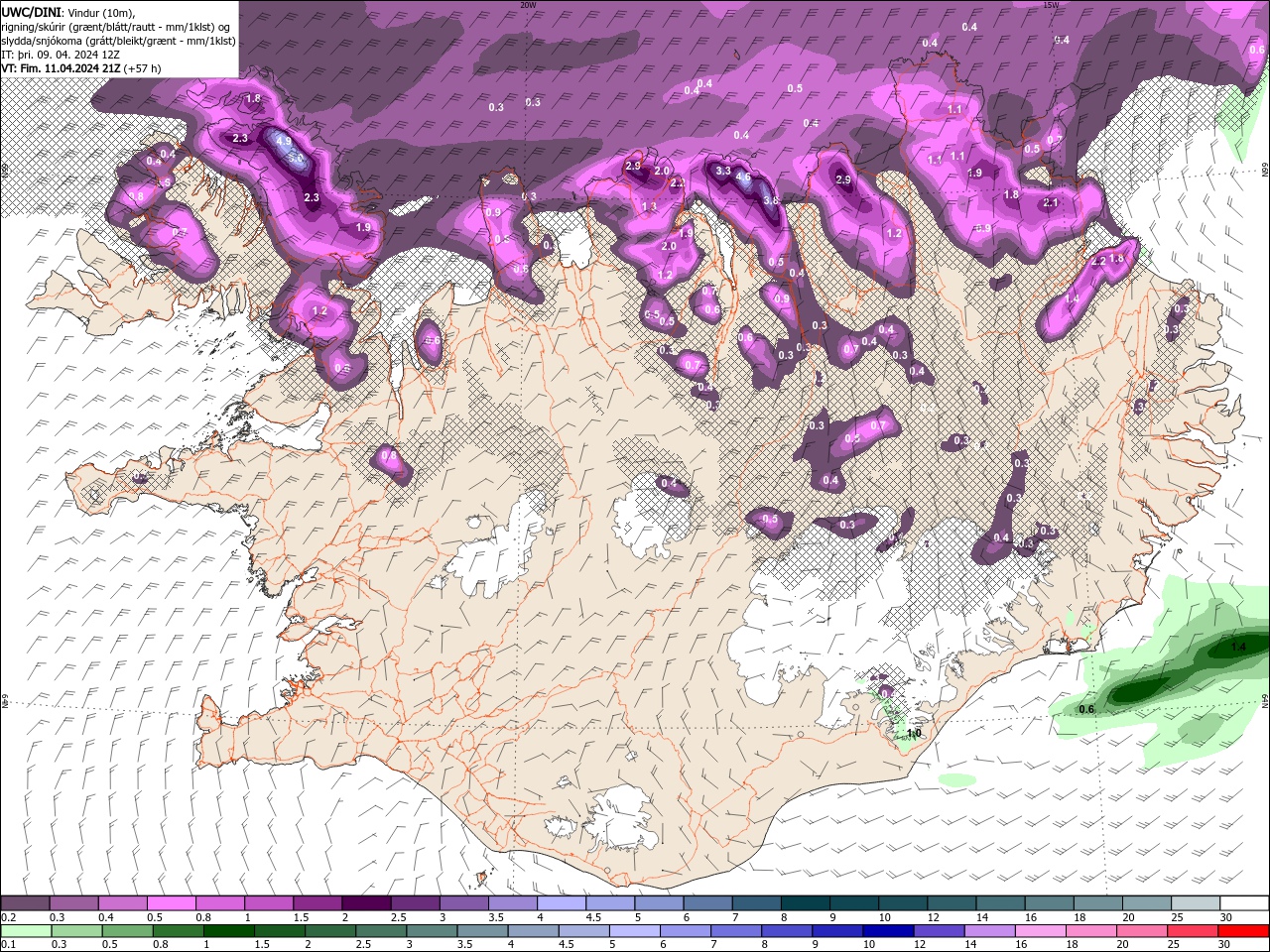
Task: Pick the deep blue swatch at 10 in lower legend
Action: tap(888, 931)
